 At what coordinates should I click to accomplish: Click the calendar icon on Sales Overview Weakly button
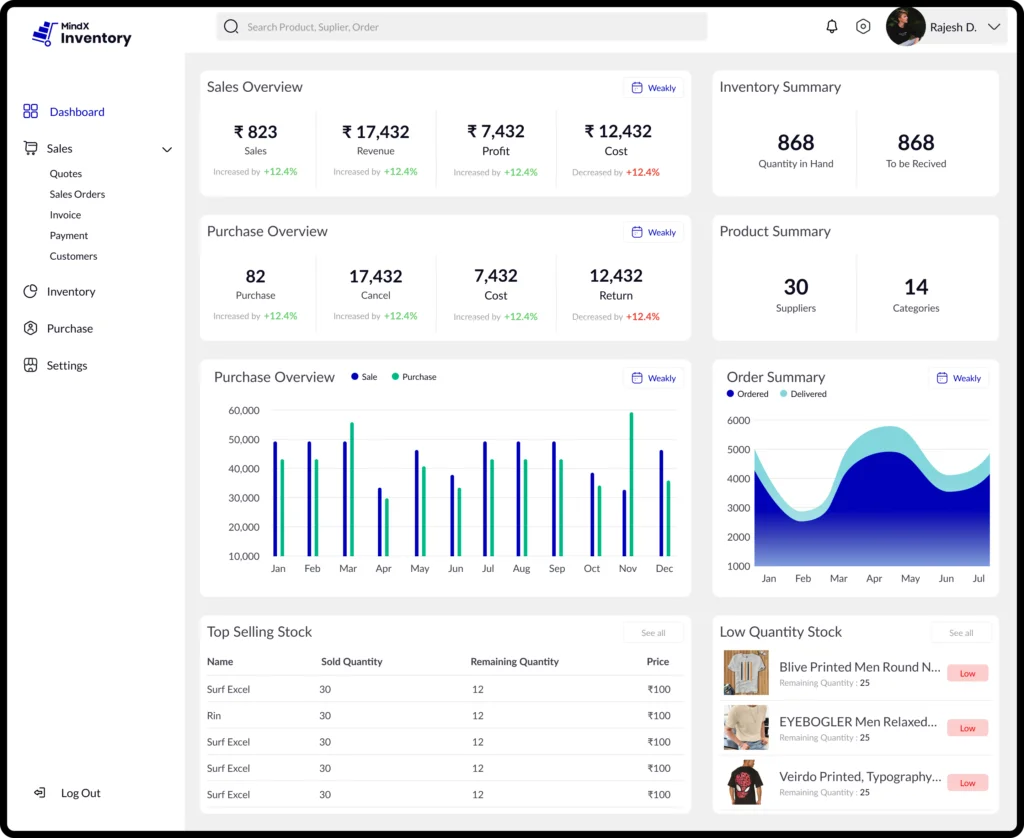tap(637, 88)
